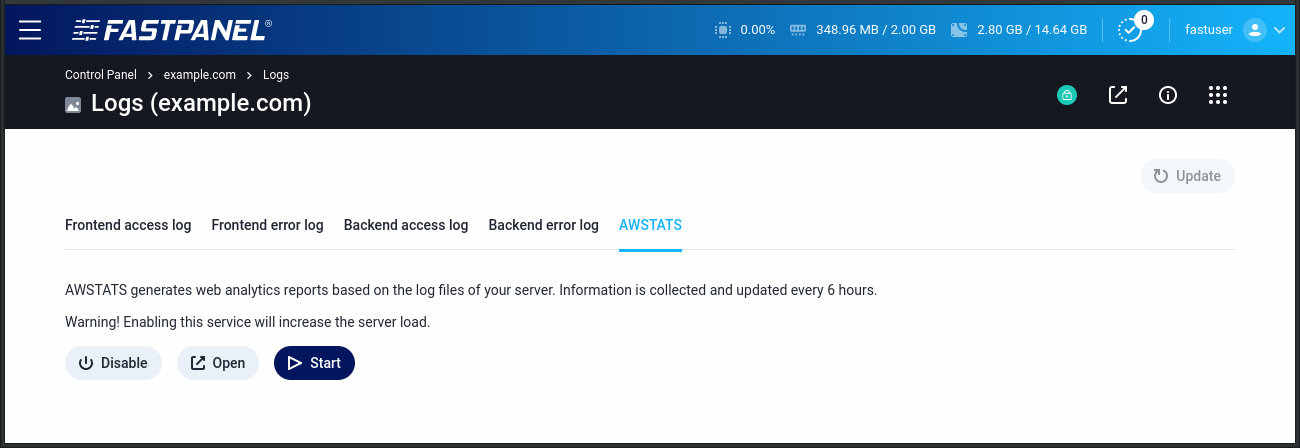1300x448 pixels.
Task: Go to Control Panel breadcrumb
Action: coord(102,75)
